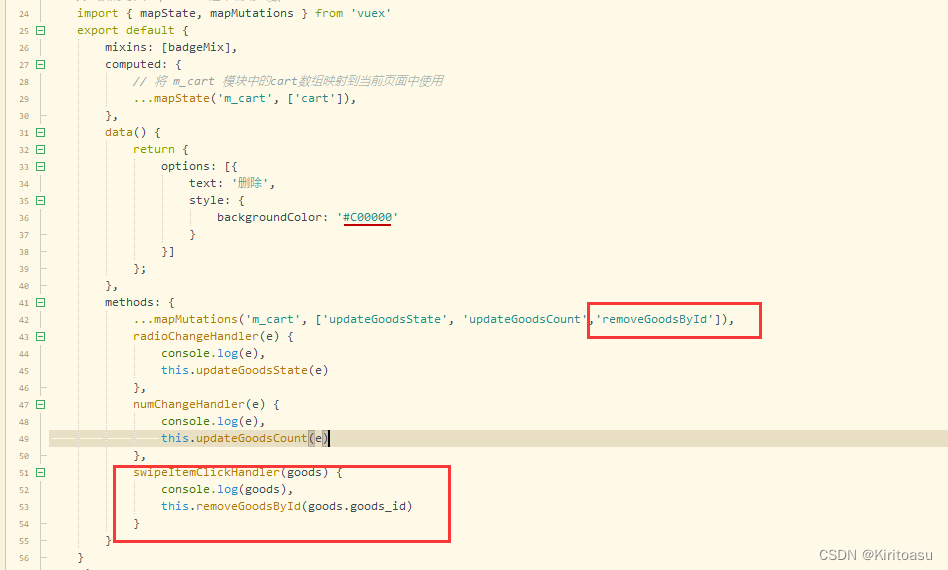The width and height of the screenshot is (948, 570).
Task: Click mapState in the line 24 import
Action: pyautogui.click(x=167, y=13)
